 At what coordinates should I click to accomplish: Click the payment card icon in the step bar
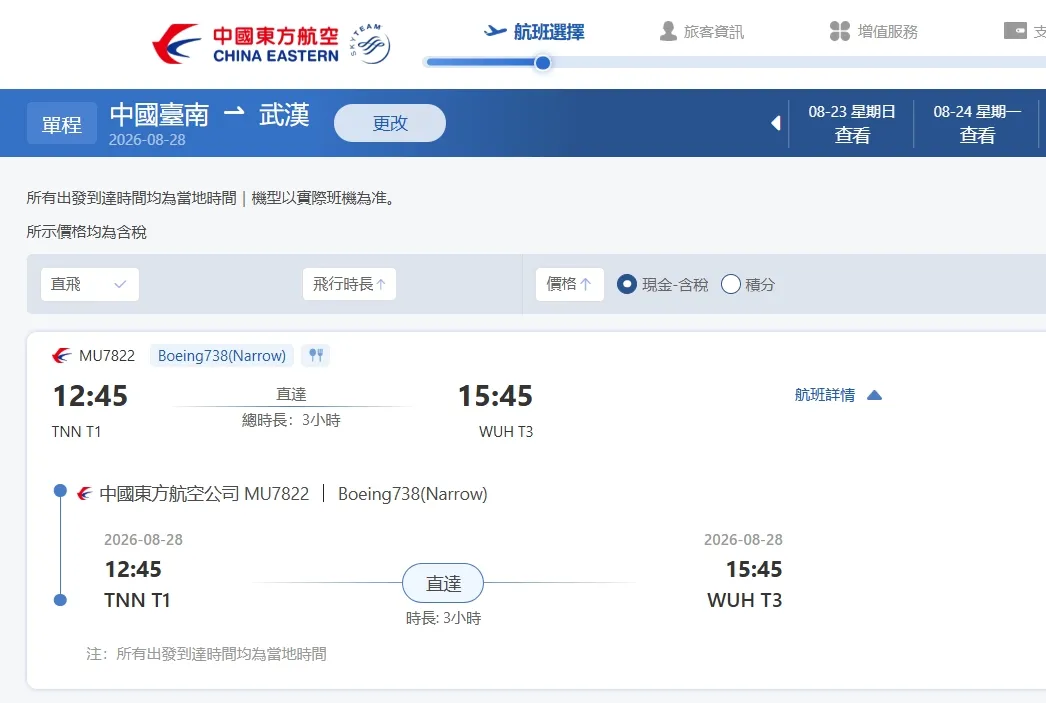click(1015, 31)
